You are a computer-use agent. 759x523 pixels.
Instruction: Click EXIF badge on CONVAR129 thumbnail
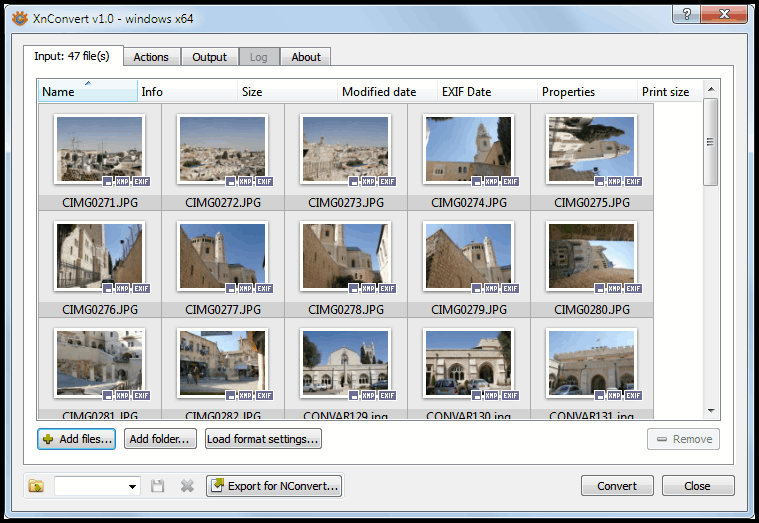click(387, 396)
